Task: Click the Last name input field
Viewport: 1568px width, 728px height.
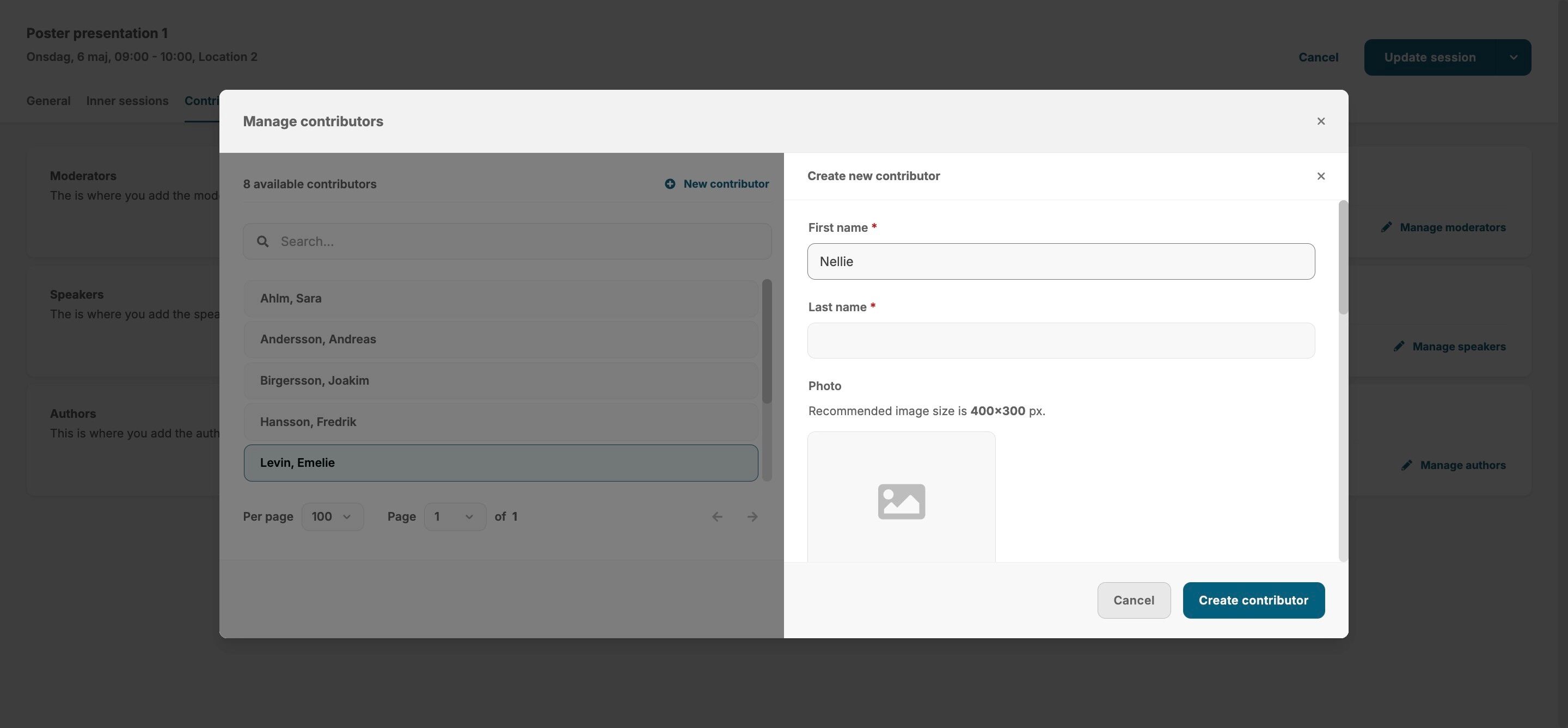Action: coord(1061,341)
